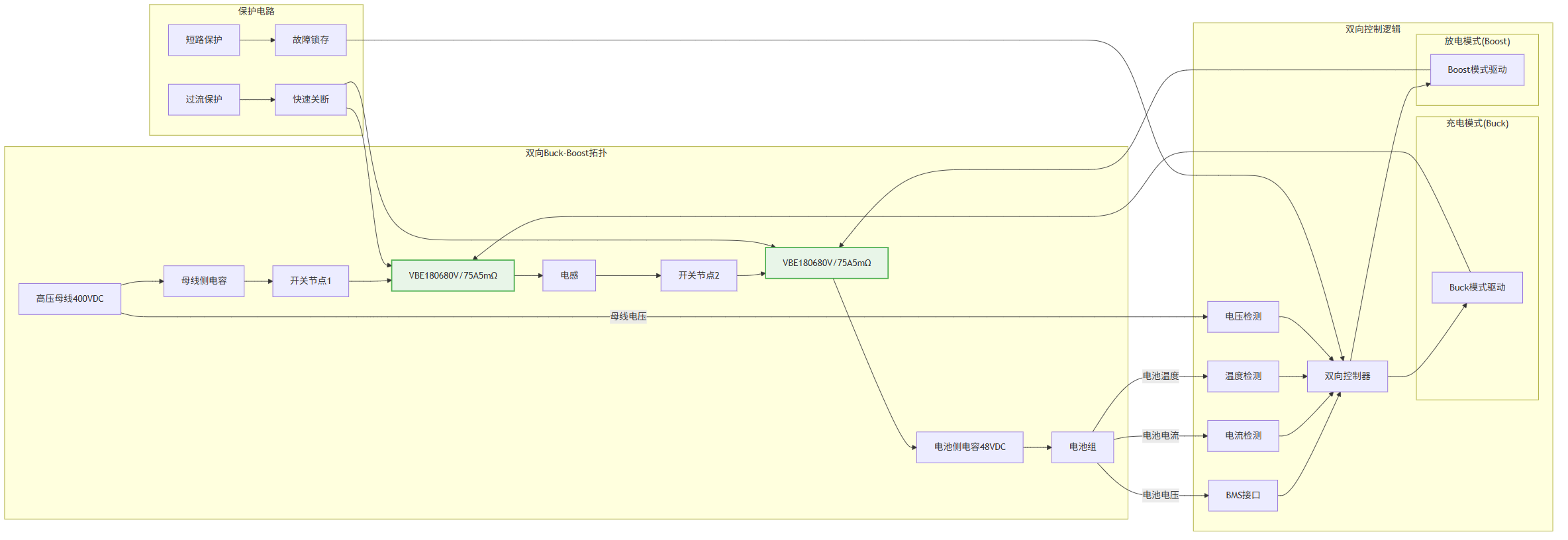
Task: Select the 短路保护 node
Action: click(204, 40)
